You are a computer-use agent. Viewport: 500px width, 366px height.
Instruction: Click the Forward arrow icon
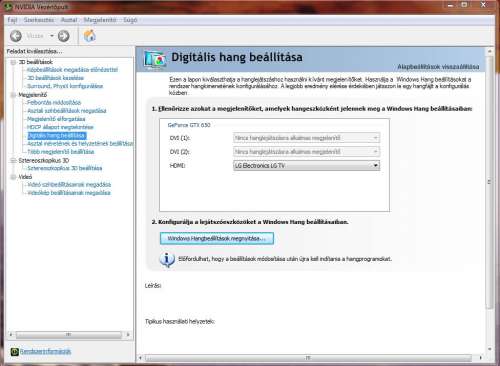tap(63, 36)
